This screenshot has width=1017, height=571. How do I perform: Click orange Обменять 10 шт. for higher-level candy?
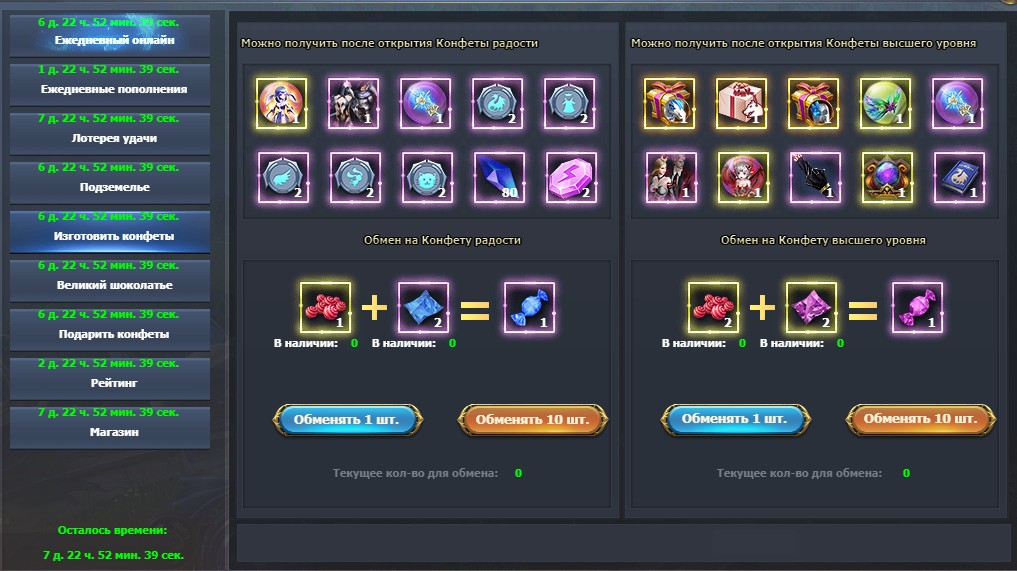921,419
